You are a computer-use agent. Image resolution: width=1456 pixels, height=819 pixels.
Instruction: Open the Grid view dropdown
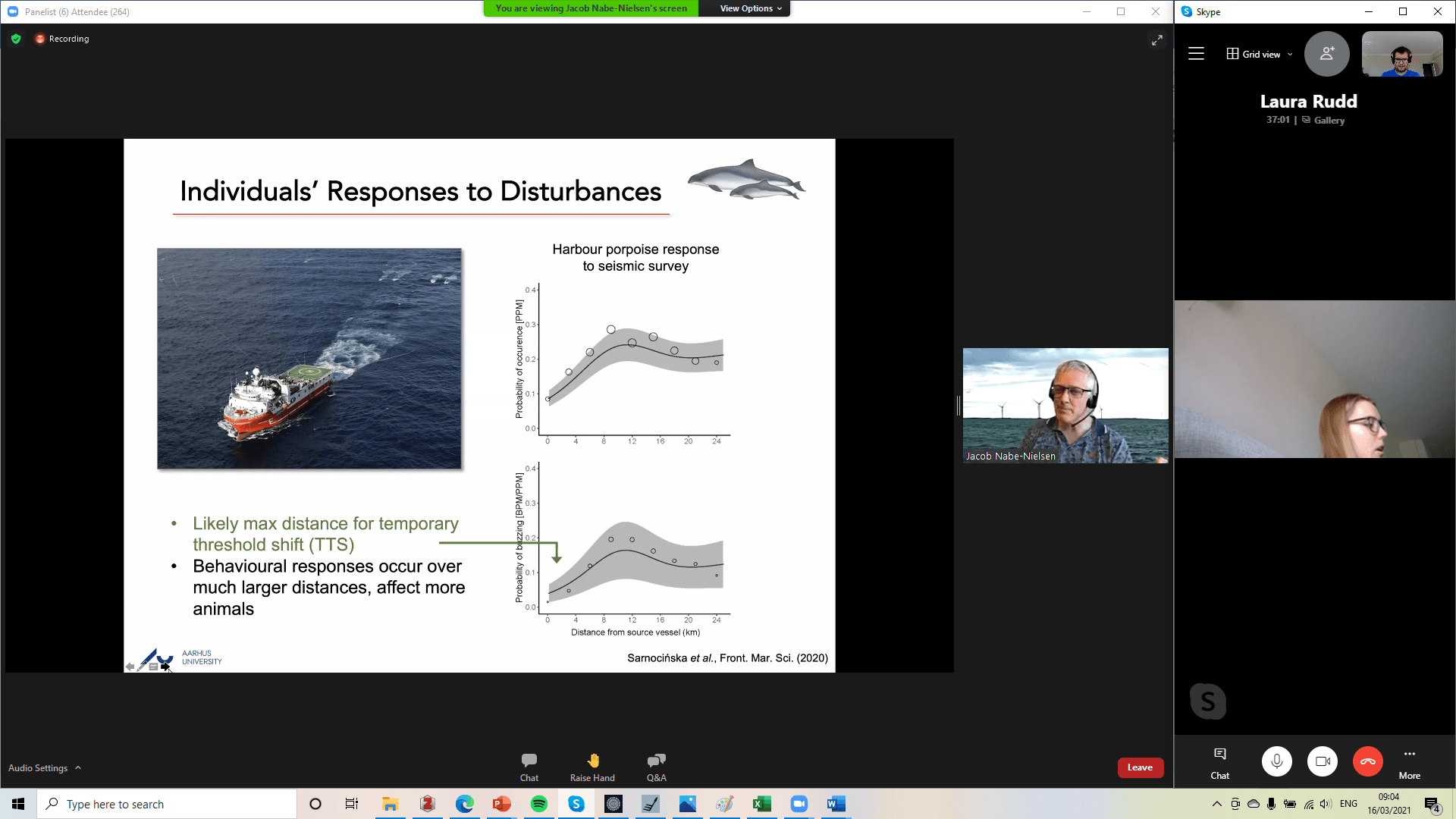1260,54
